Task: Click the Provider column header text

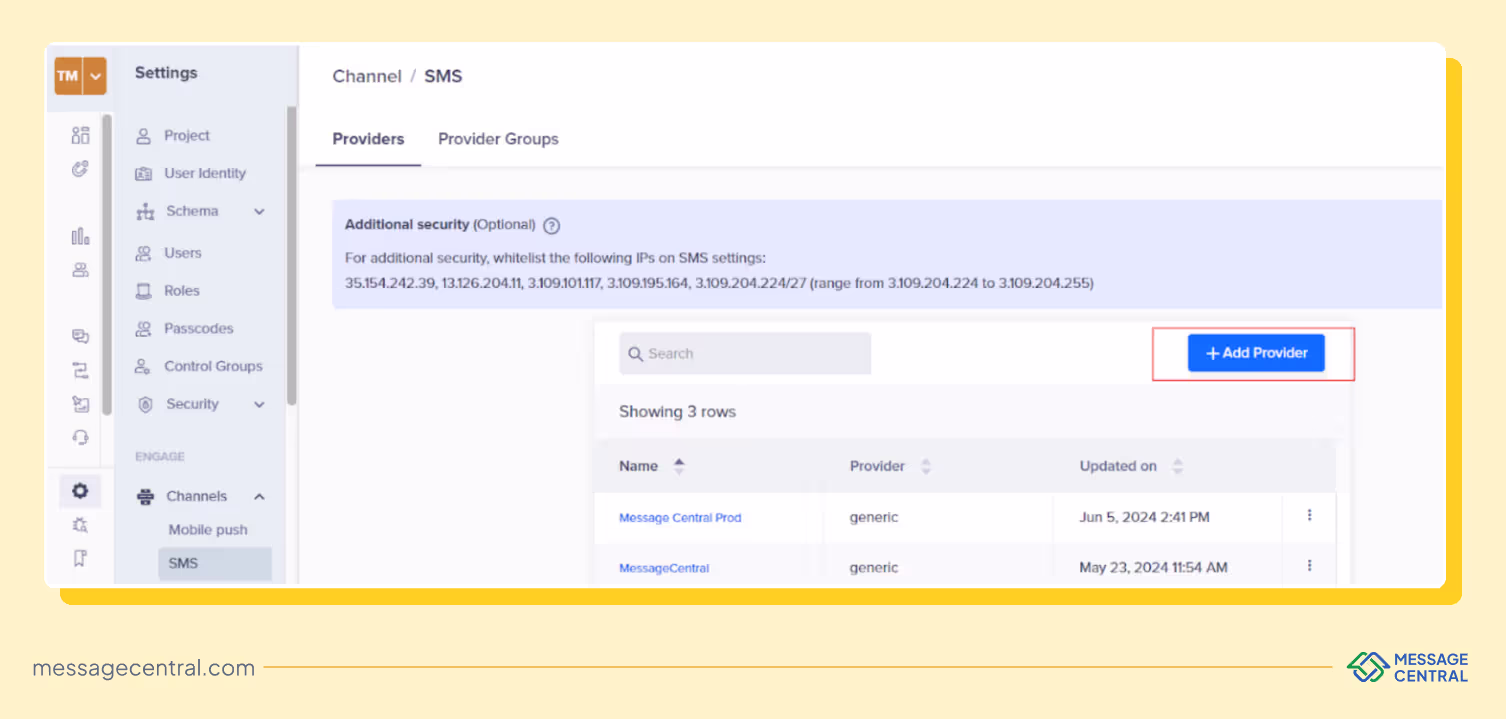Action: pyautogui.click(x=877, y=466)
